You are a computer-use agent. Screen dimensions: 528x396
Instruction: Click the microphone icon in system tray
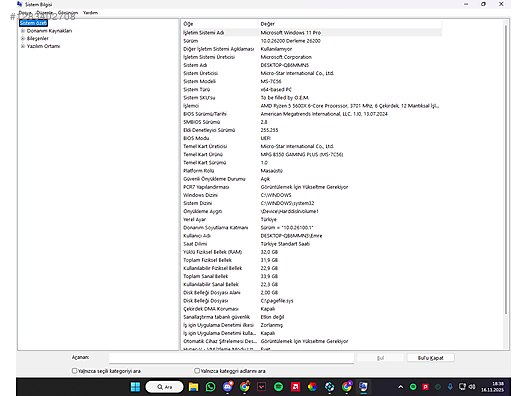(450, 387)
